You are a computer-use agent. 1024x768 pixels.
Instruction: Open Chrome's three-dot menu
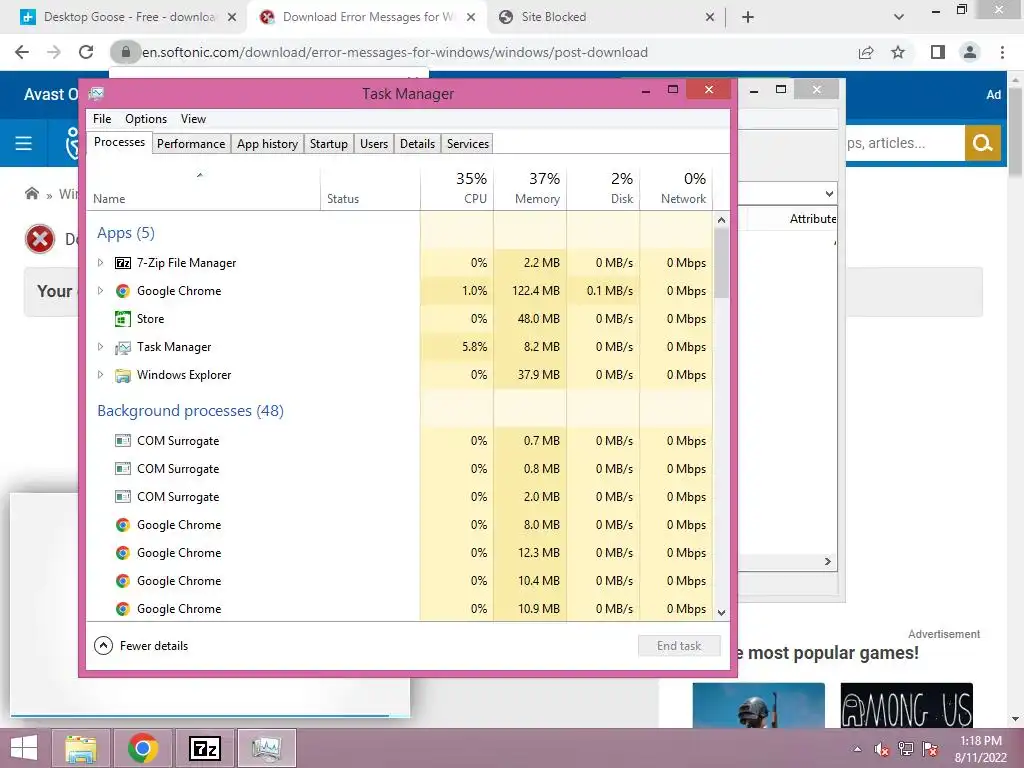[x=1002, y=52]
